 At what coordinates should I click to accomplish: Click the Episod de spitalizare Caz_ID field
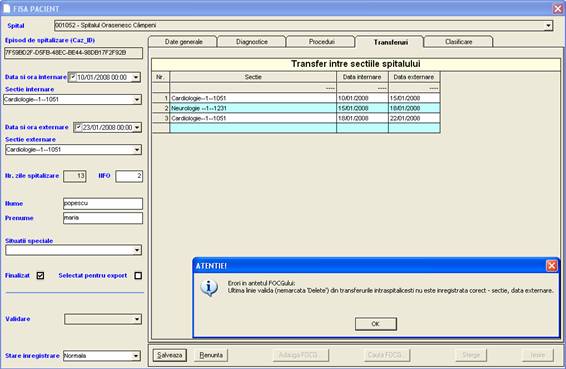74,53
